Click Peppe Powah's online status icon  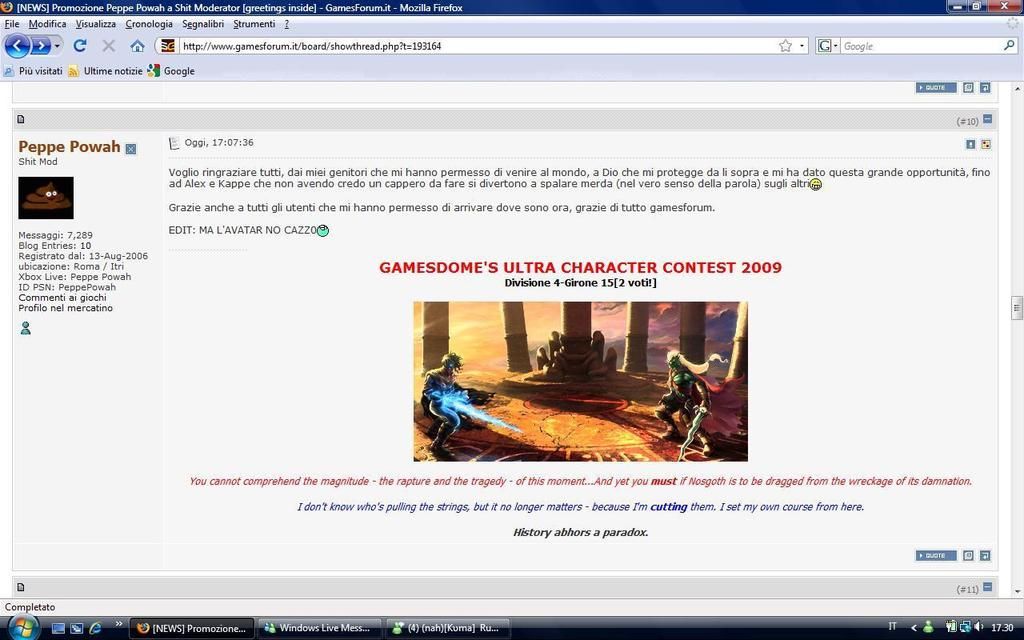click(x=131, y=149)
